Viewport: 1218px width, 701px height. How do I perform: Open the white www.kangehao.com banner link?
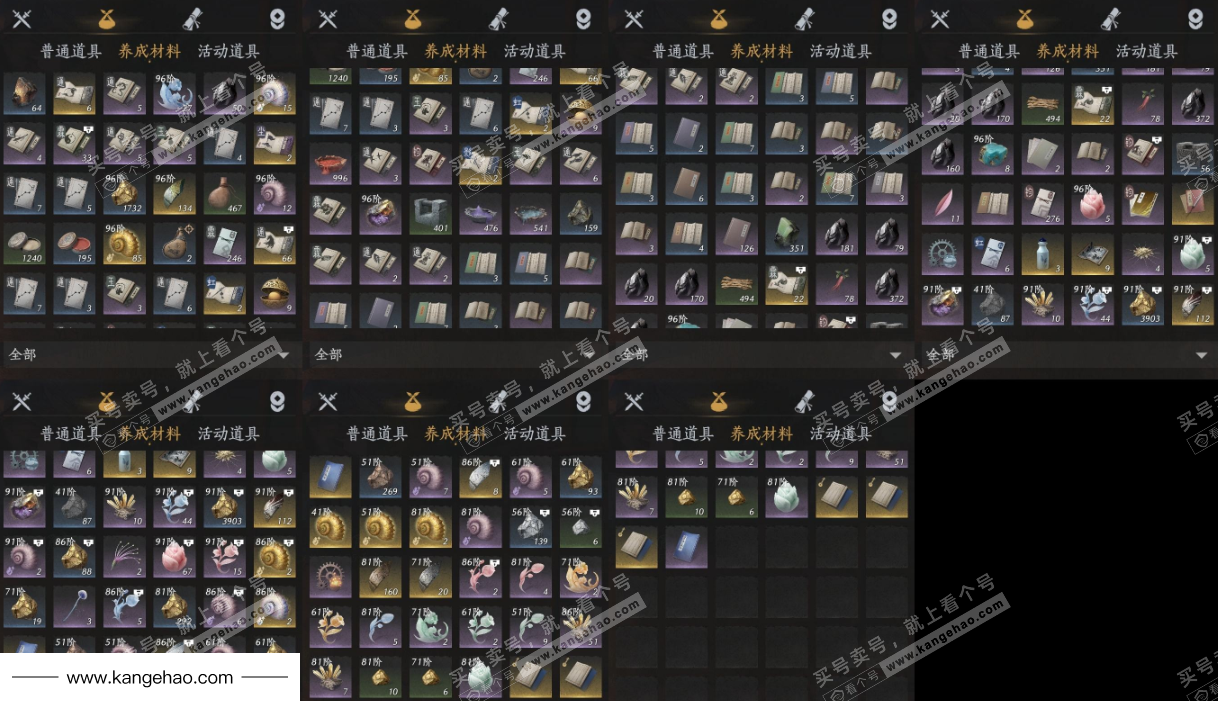coord(150,677)
